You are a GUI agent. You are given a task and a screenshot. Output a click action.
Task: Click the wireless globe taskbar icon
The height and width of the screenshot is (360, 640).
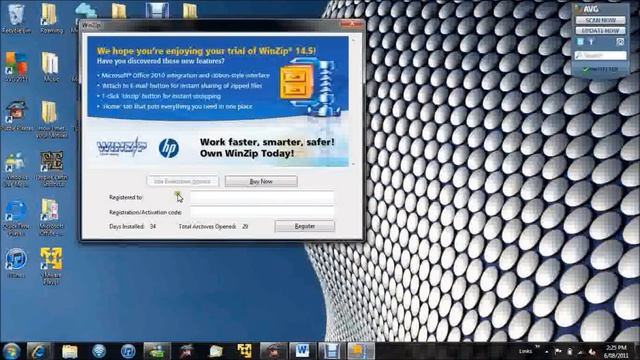tap(99, 351)
